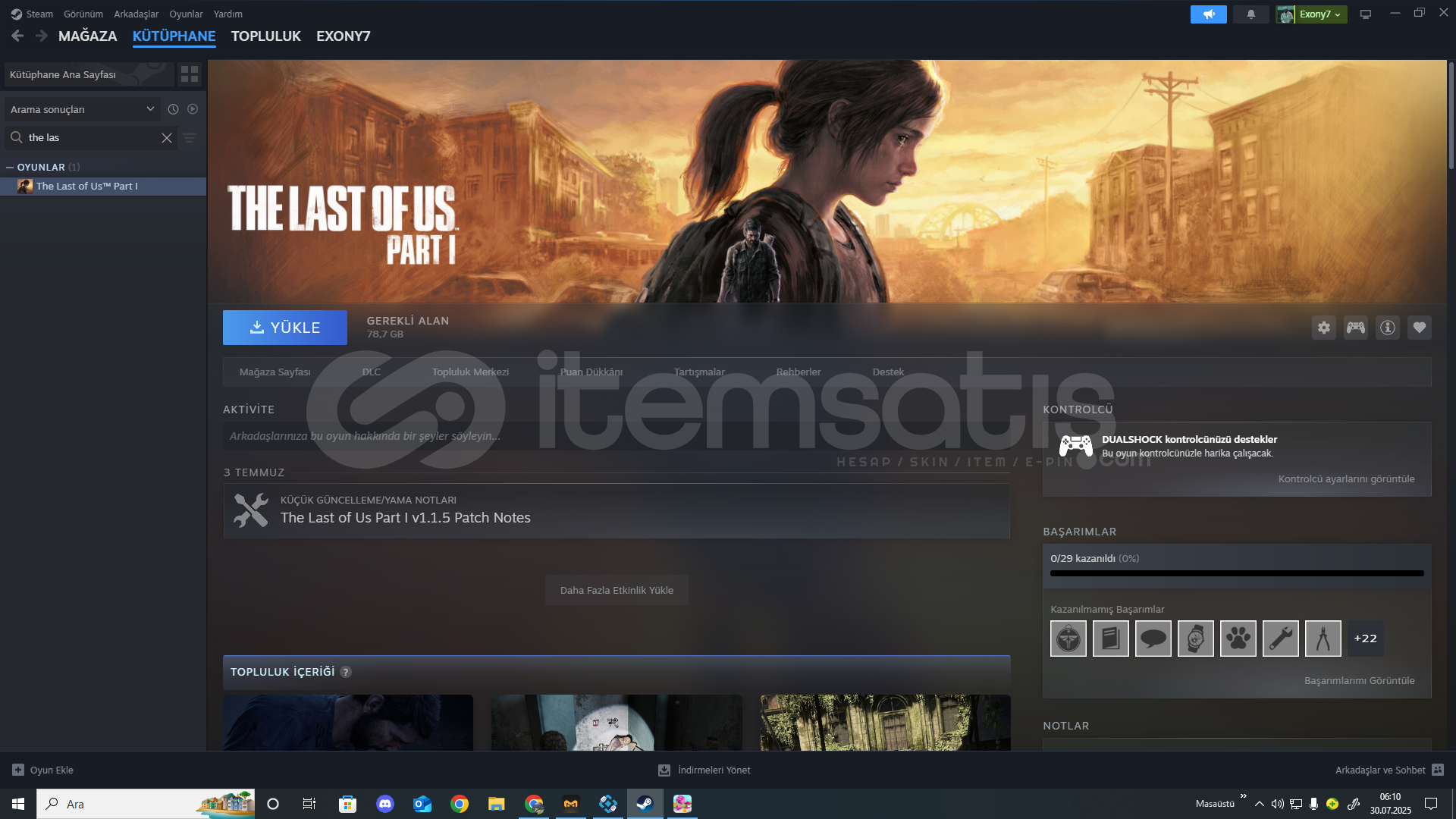This screenshot has height=819, width=1456.
Task: Open the Görünüm menu
Action: (83, 14)
